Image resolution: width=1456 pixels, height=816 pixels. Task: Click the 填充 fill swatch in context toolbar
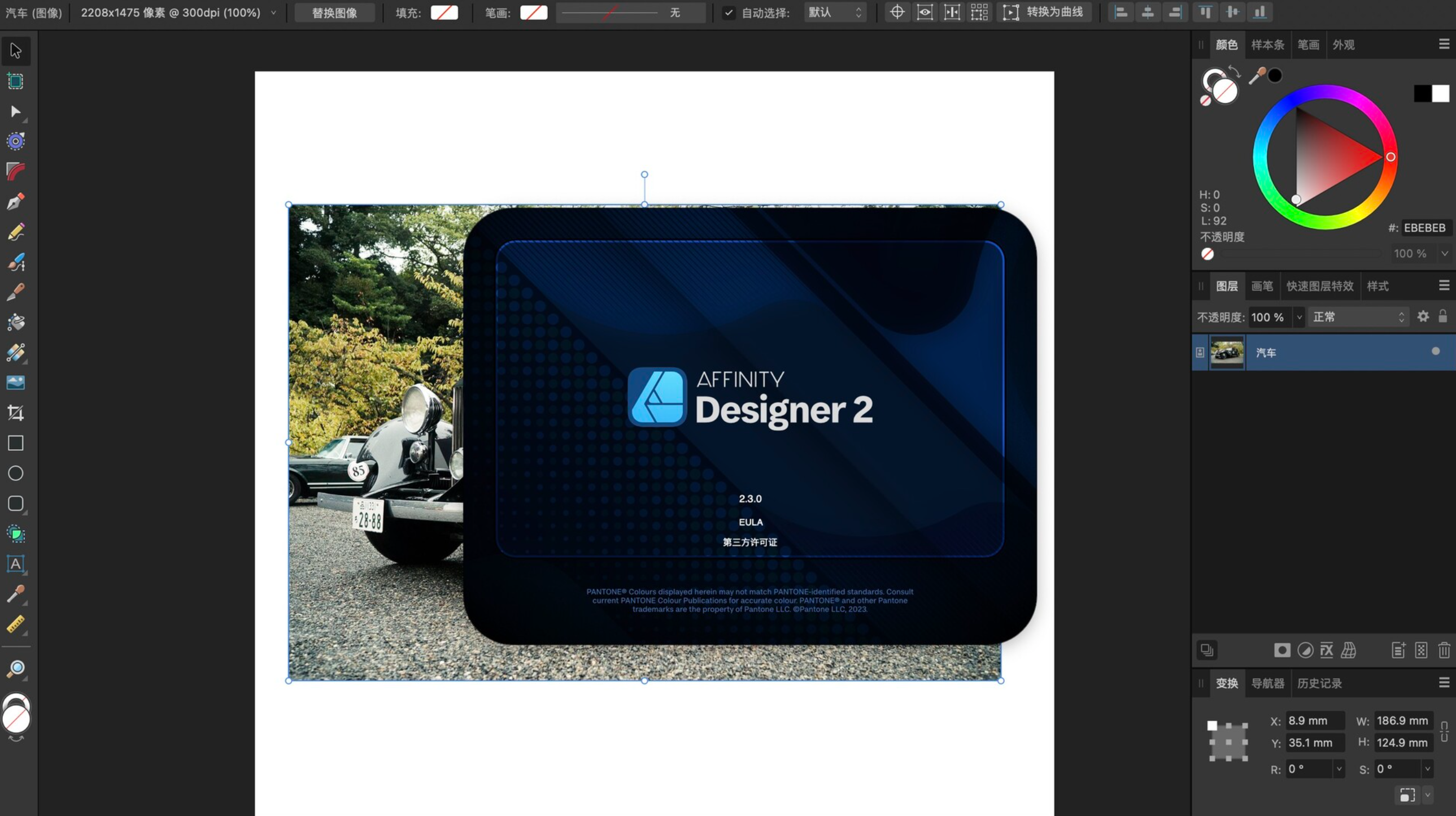[x=444, y=12]
